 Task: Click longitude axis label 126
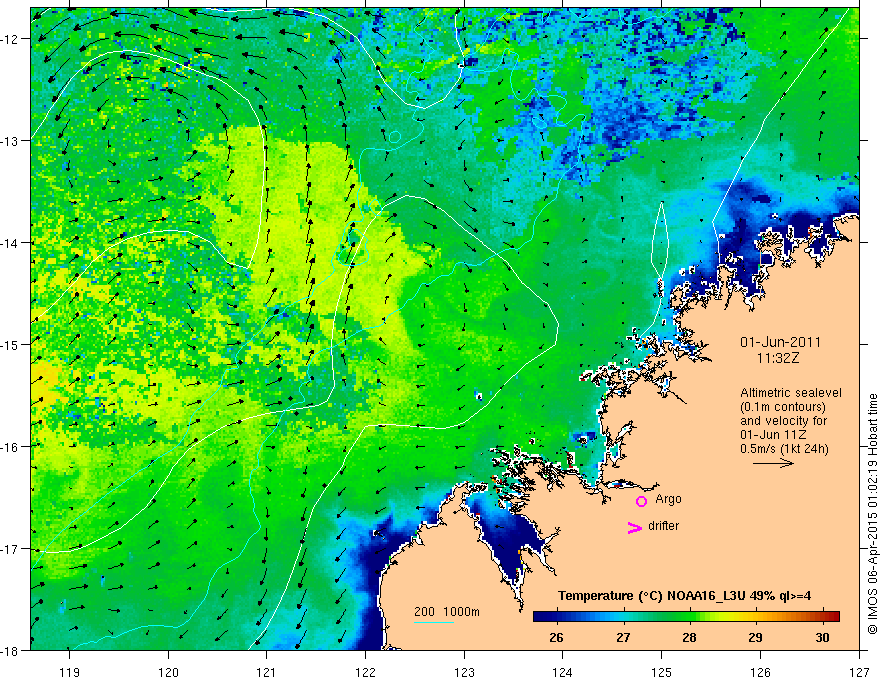[760, 672]
